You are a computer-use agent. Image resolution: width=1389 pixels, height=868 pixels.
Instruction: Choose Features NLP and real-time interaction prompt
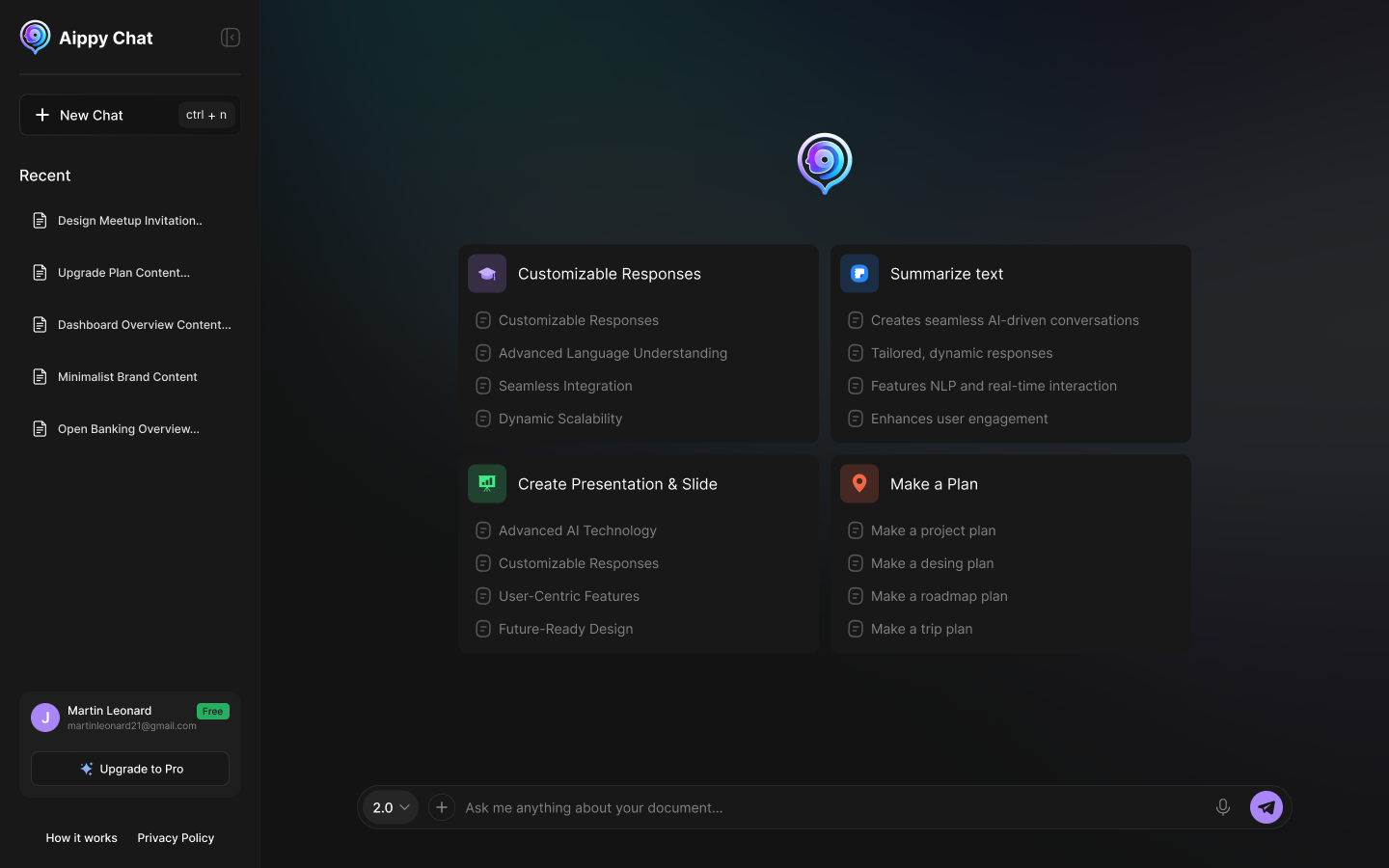click(x=994, y=386)
